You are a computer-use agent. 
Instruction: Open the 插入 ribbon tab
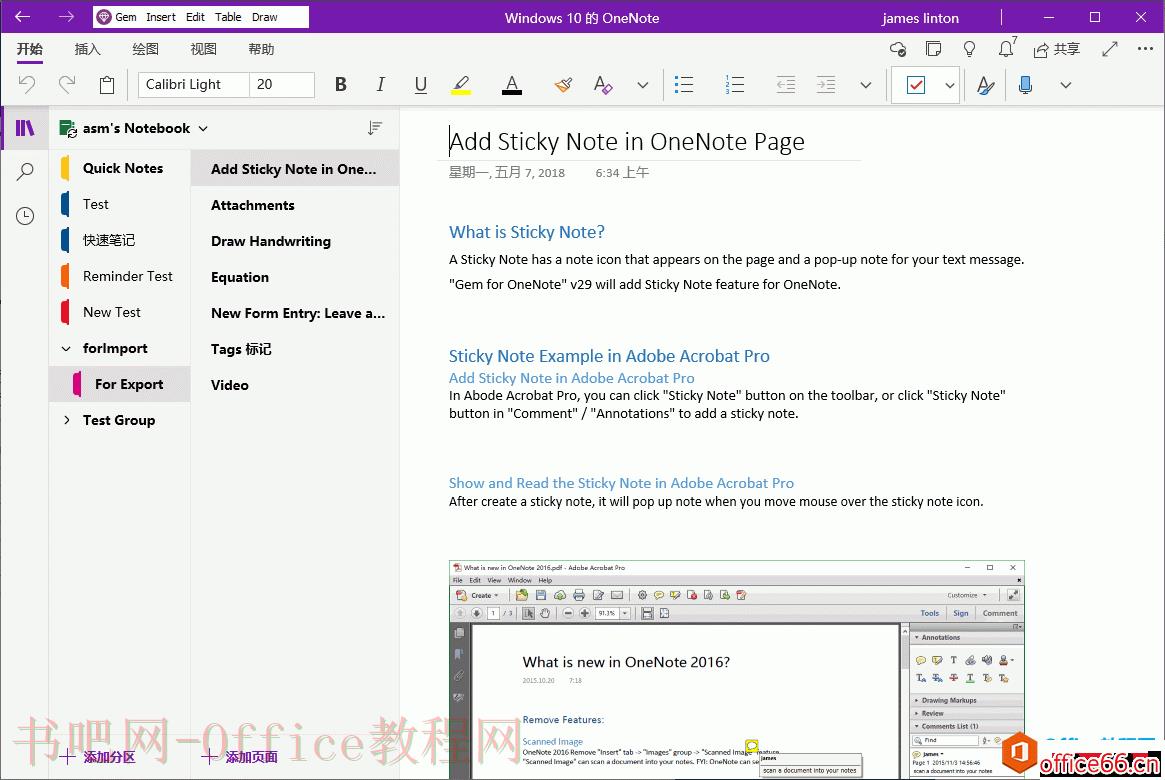tap(87, 49)
